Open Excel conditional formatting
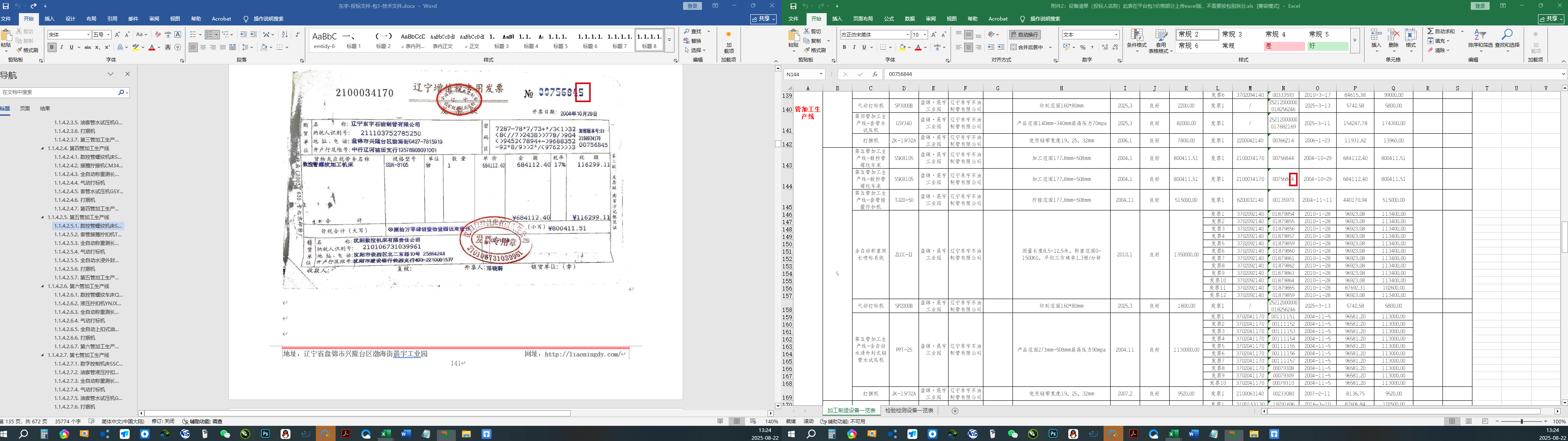 pyautogui.click(x=1136, y=40)
